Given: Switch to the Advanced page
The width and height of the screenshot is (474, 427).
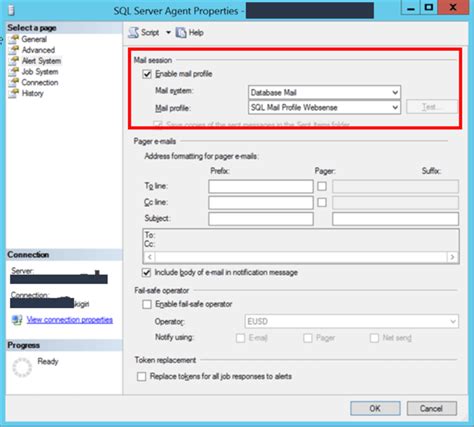Looking at the screenshot, I should (x=38, y=50).
